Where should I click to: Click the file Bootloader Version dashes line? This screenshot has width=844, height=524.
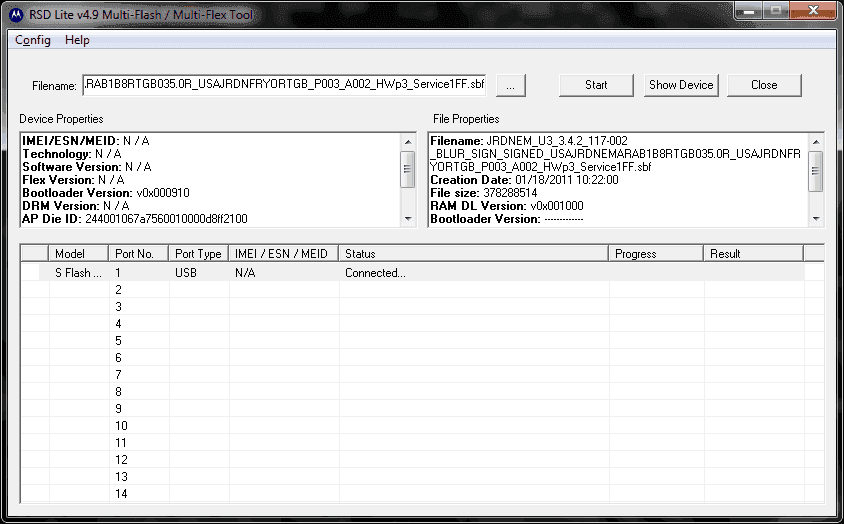[507, 219]
